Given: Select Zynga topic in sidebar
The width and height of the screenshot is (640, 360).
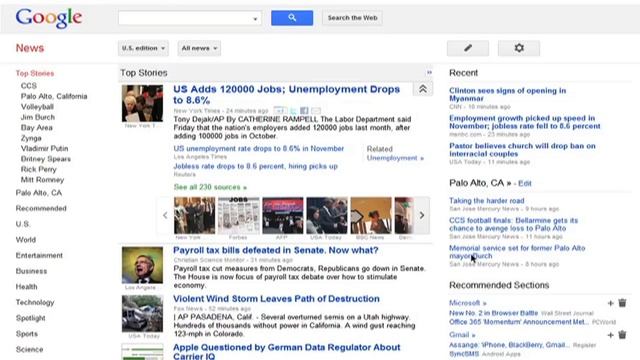Looking at the screenshot, I should click(31, 138).
